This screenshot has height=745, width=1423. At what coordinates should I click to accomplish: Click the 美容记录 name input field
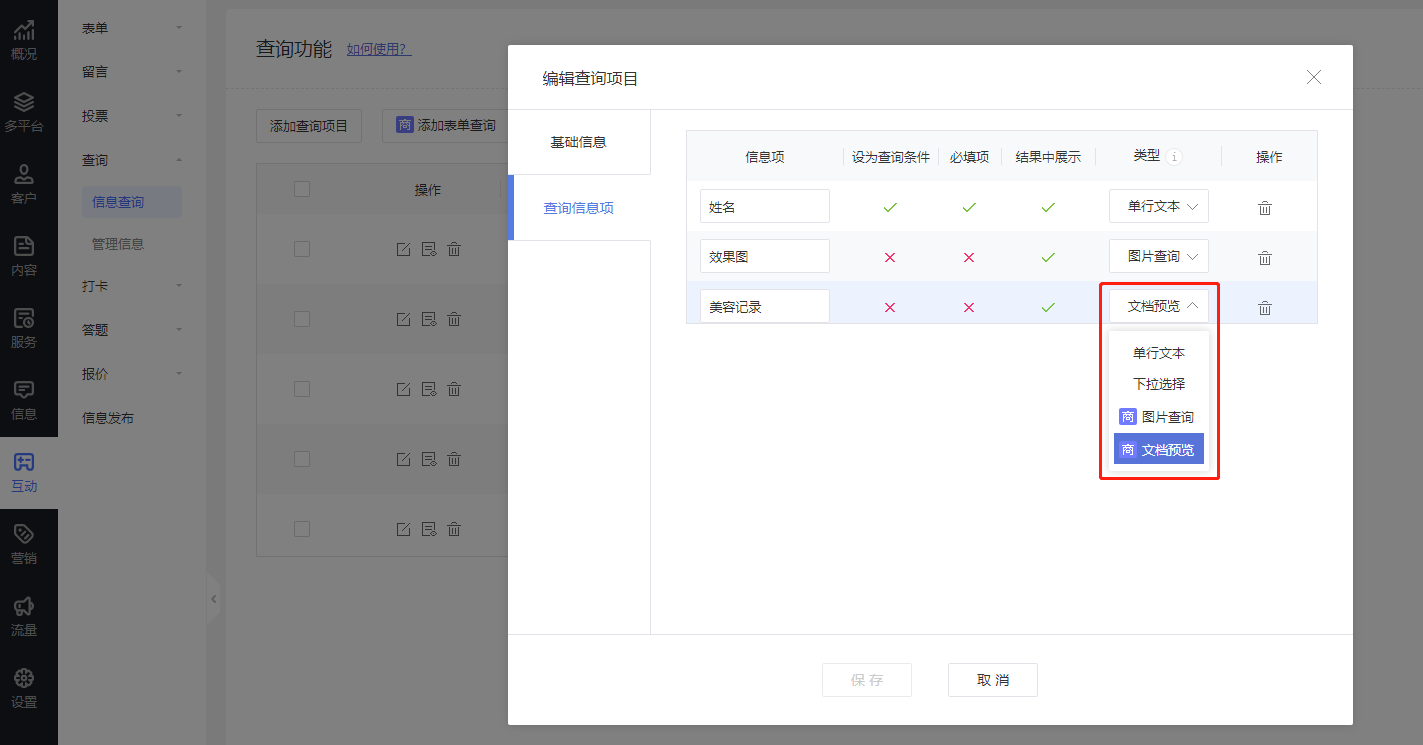[765, 306]
